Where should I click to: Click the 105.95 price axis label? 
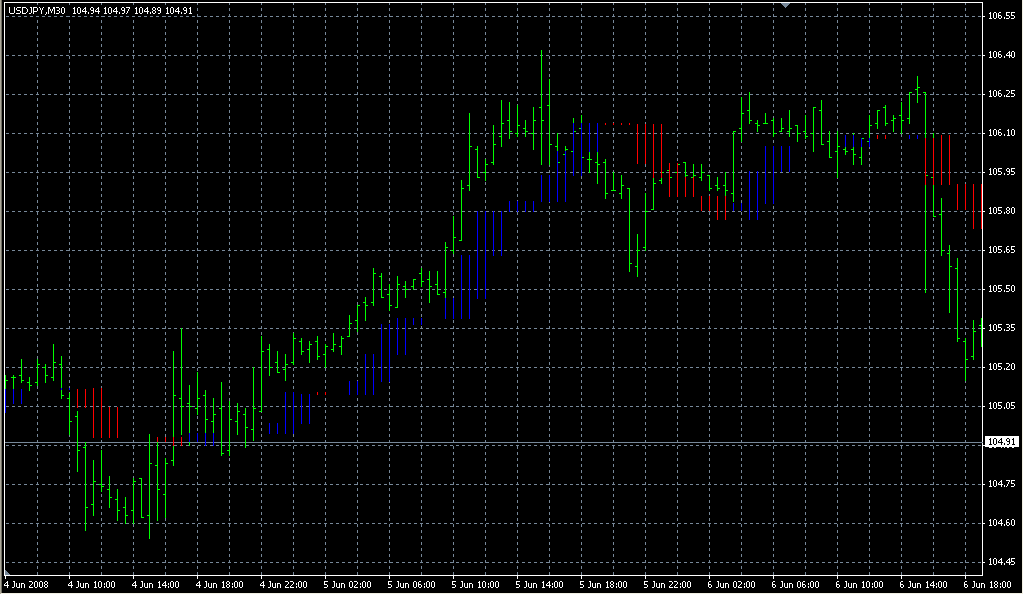1001,172
